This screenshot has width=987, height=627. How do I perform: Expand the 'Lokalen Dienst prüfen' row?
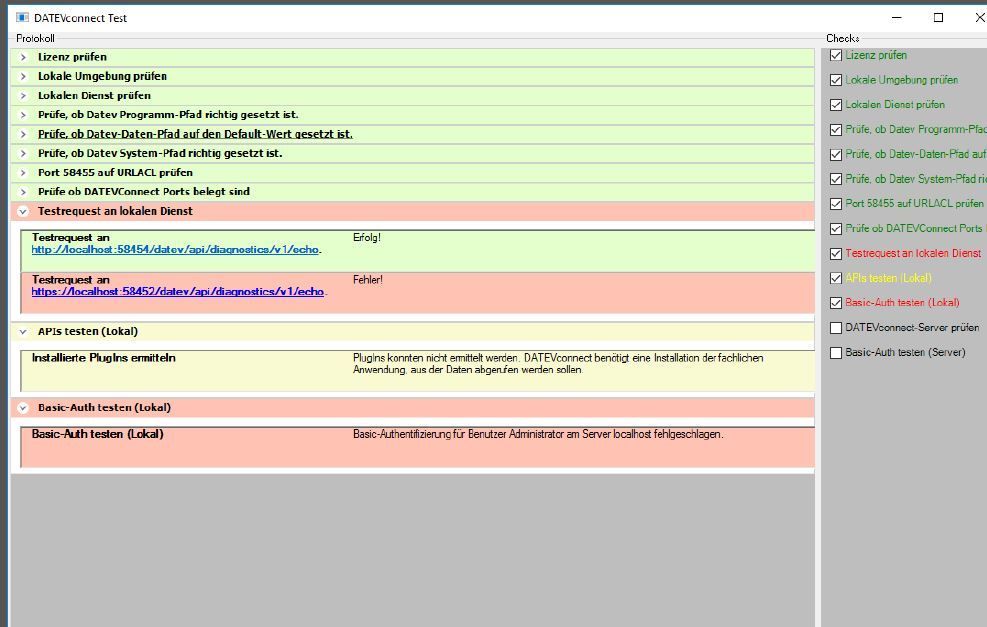coord(23,96)
